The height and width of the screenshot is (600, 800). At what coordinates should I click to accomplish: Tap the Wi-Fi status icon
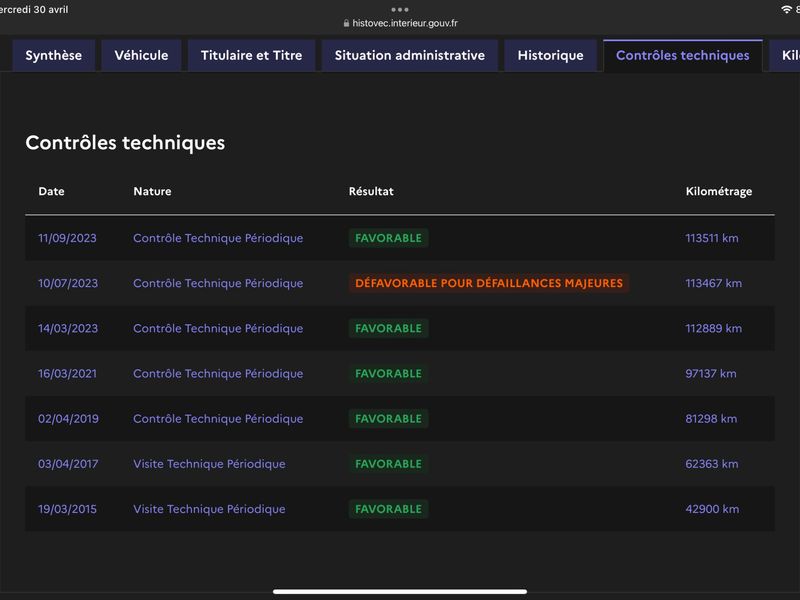(x=786, y=9)
